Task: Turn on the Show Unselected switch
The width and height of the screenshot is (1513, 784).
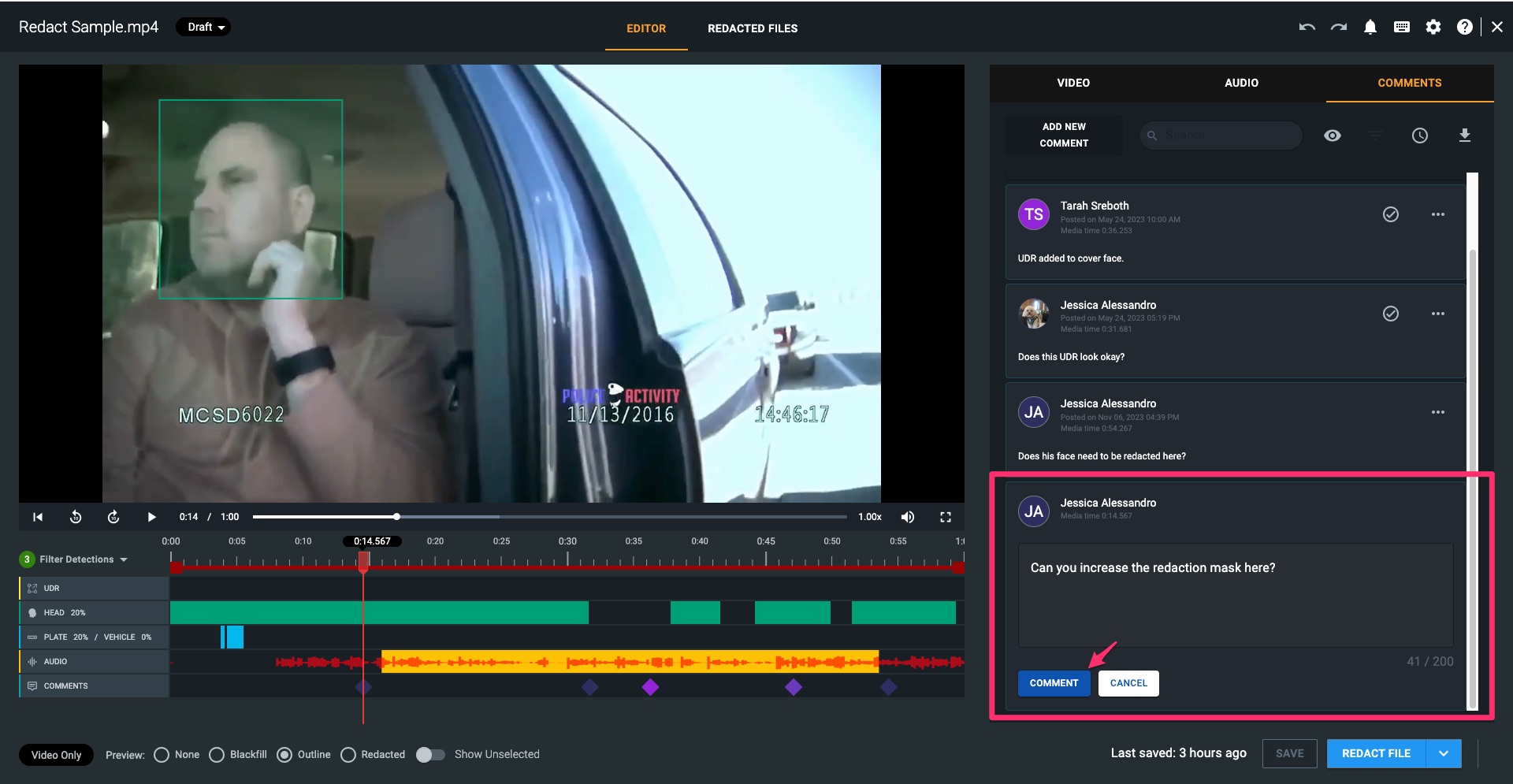Action: click(x=430, y=755)
